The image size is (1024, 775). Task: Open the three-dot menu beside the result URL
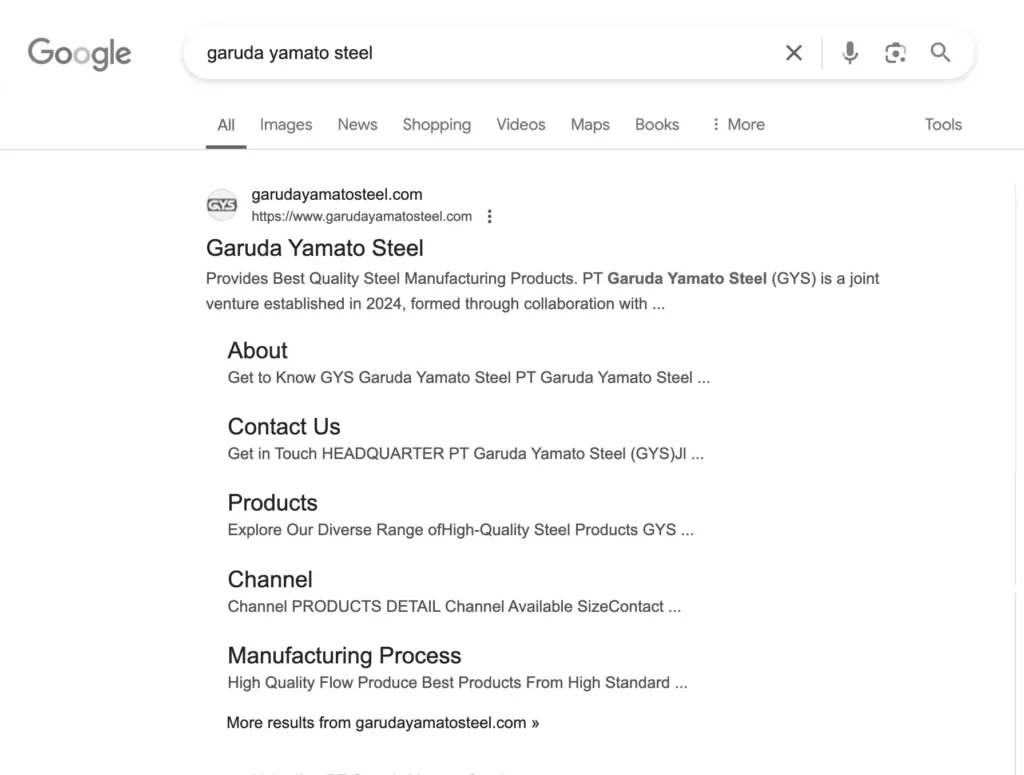point(489,215)
